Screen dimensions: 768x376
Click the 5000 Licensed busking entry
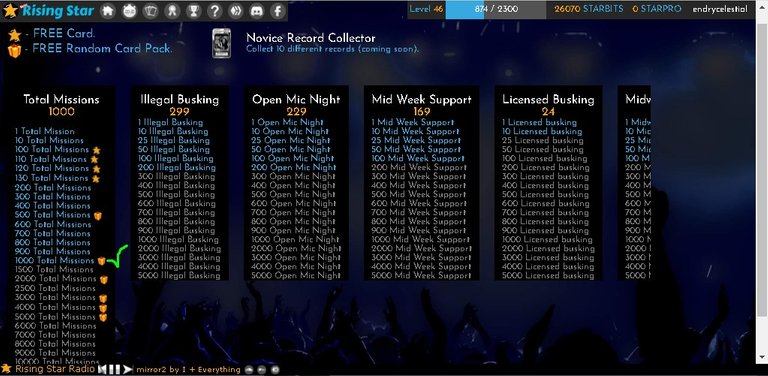[548, 276]
